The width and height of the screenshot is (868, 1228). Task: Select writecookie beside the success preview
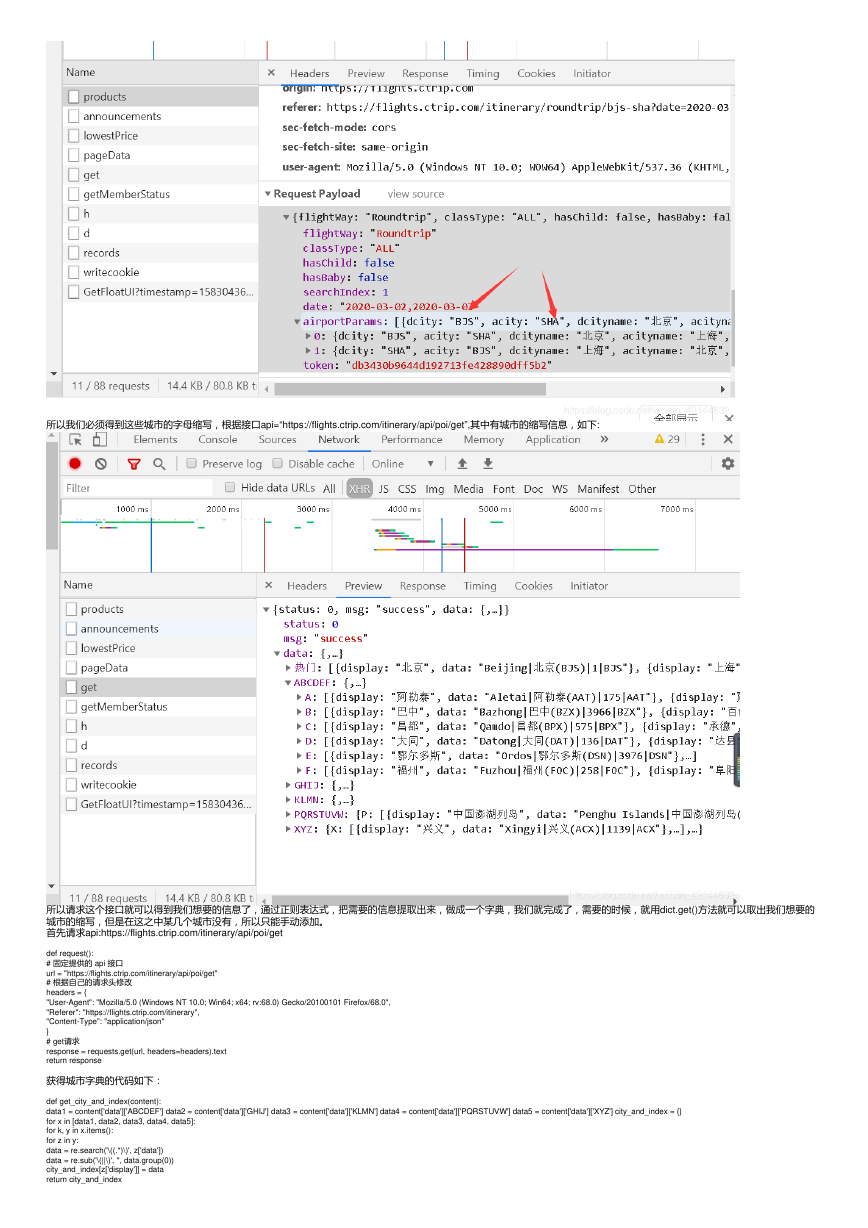(158, 785)
